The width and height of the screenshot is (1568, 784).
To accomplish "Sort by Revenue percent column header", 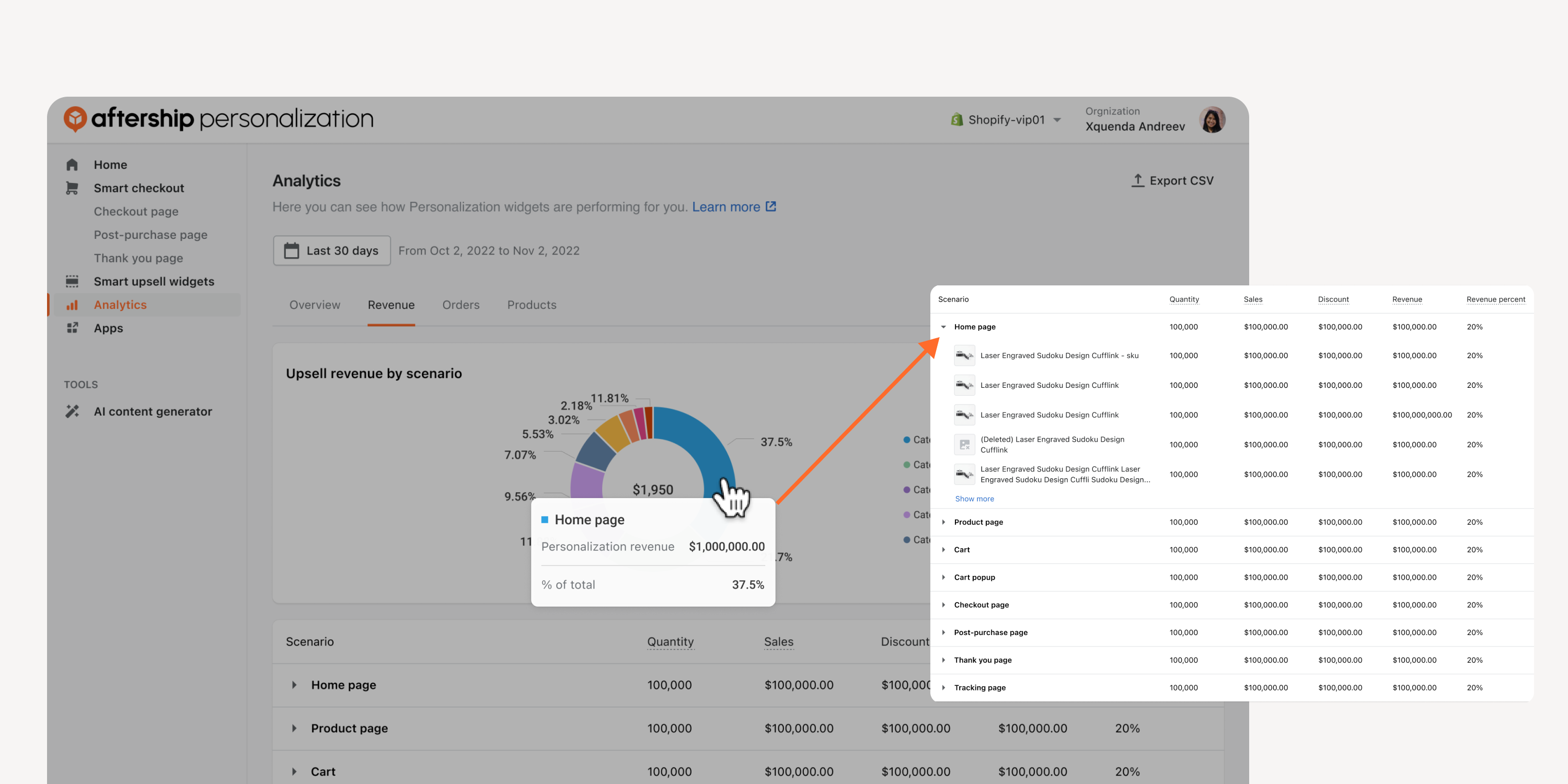I will [x=1495, y=299].
